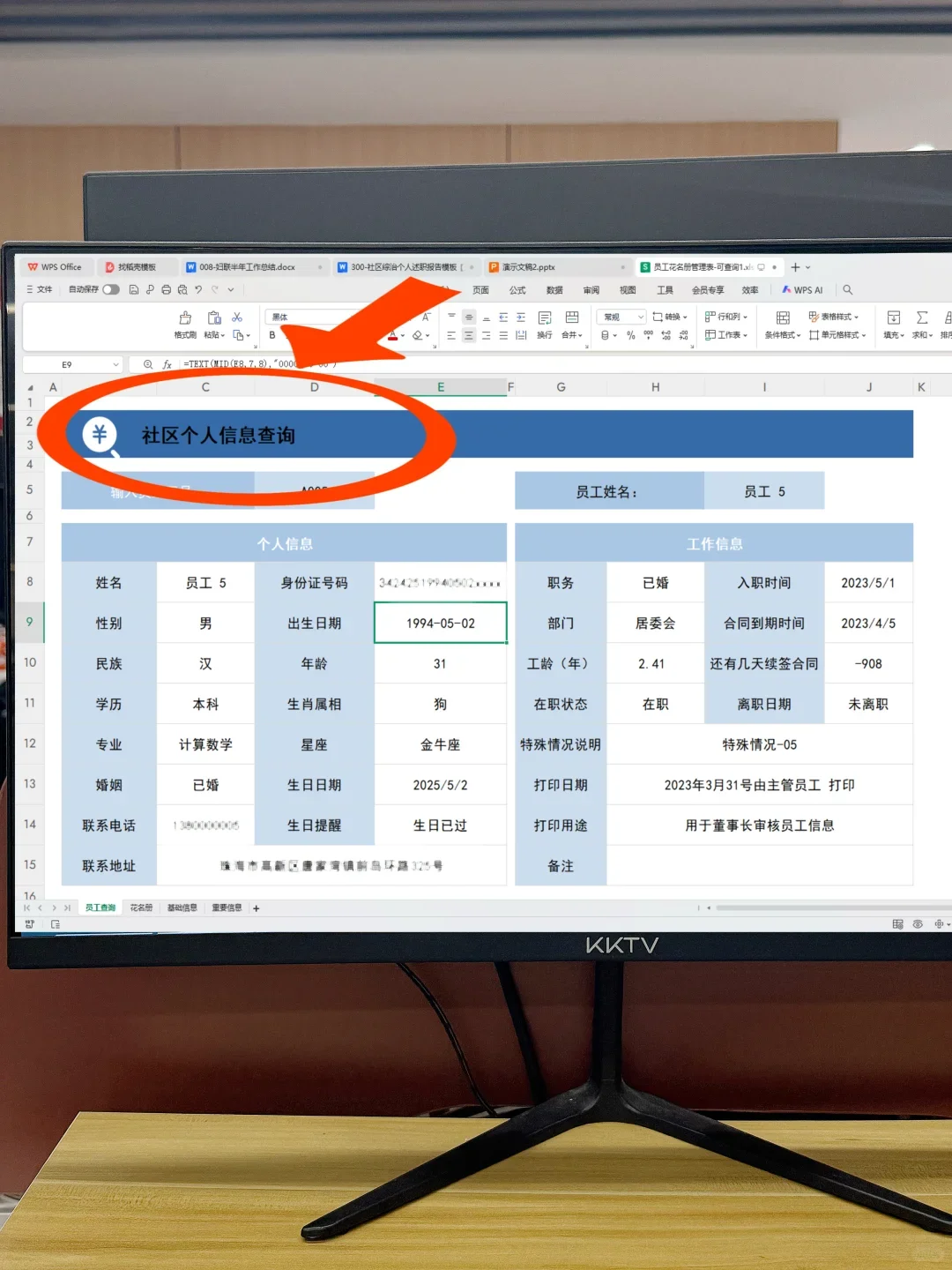The height and width of the screenshot is (1270, 952).
Task: Open the WPS AI assistant
Action: (x=803, y=289)
